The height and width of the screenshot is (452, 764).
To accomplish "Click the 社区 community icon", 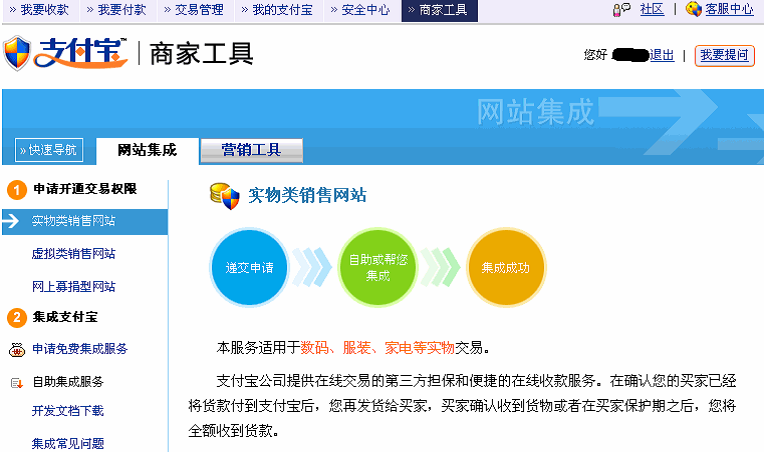I will coord(622,9).
